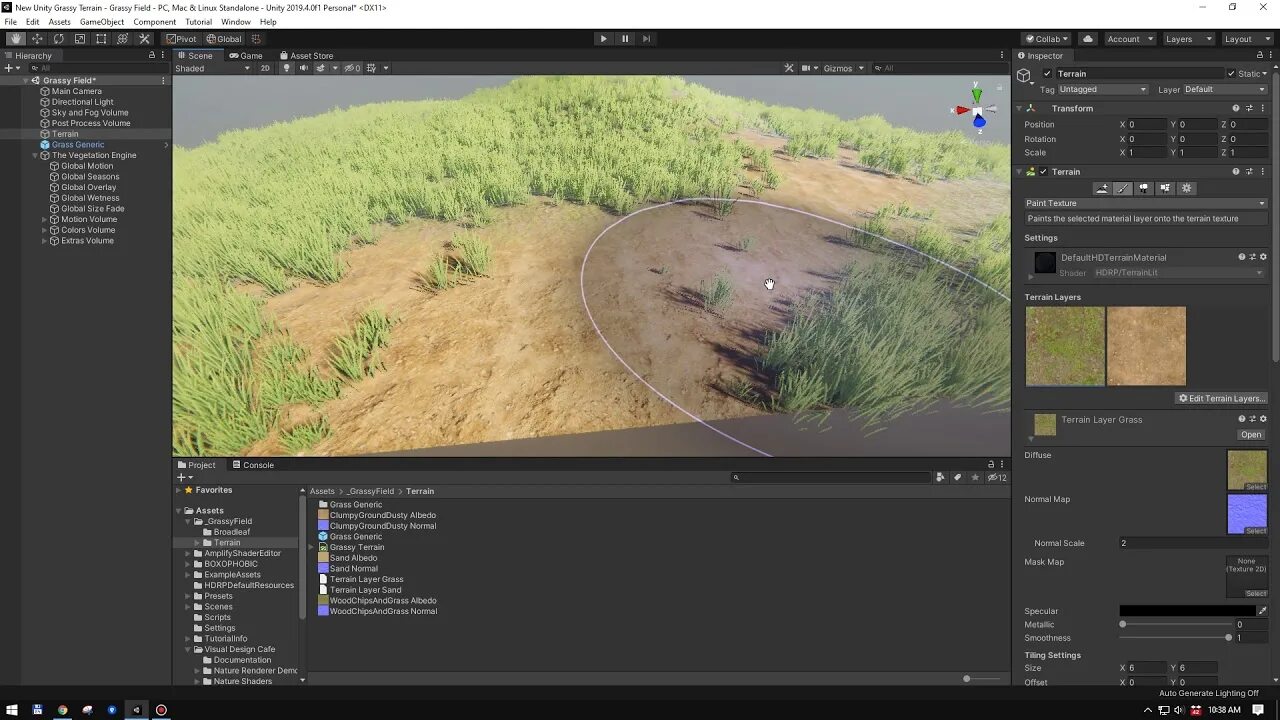Select the Rotate tool in toolbar

pos(58,39)
